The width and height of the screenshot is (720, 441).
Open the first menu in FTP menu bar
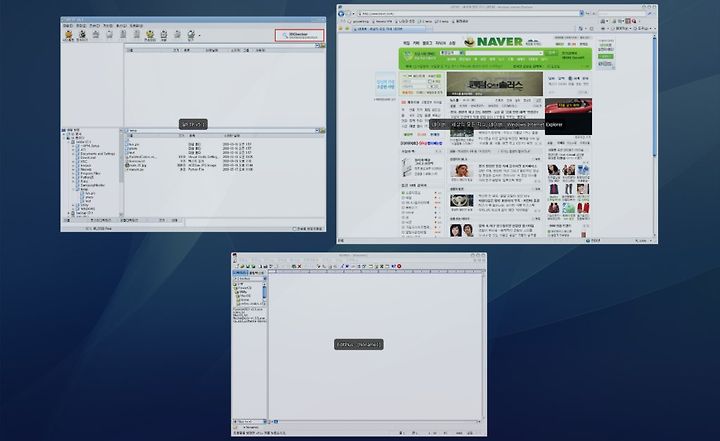point(68,26)
